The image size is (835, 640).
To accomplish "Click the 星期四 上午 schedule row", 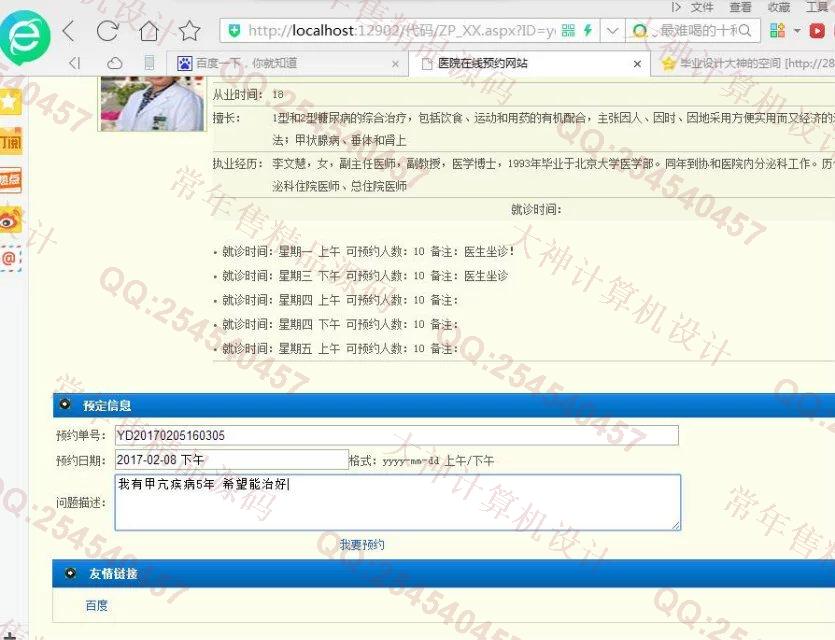I will pos(340,300).
